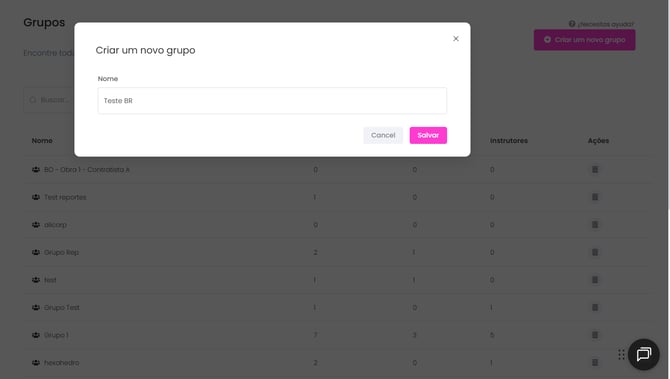The height and width of the screenshot is (379, 670).
Task: Click the help question mark icon
Action: click(x=572, y=24)
